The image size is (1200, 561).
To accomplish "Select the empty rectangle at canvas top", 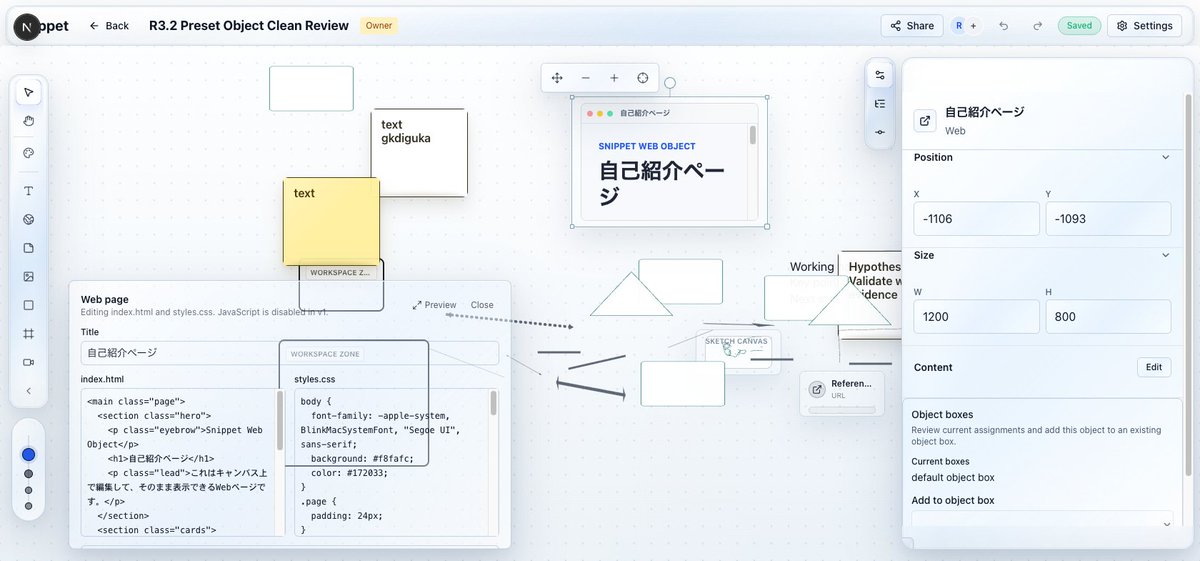I will [x=311, y=89].
